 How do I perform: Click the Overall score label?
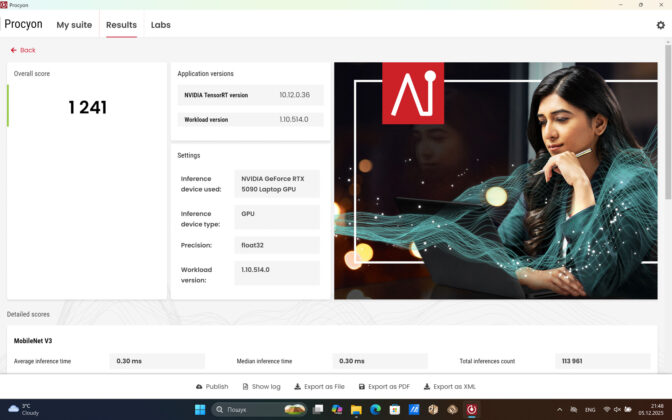pyautogui.click(x=32, y=74)
